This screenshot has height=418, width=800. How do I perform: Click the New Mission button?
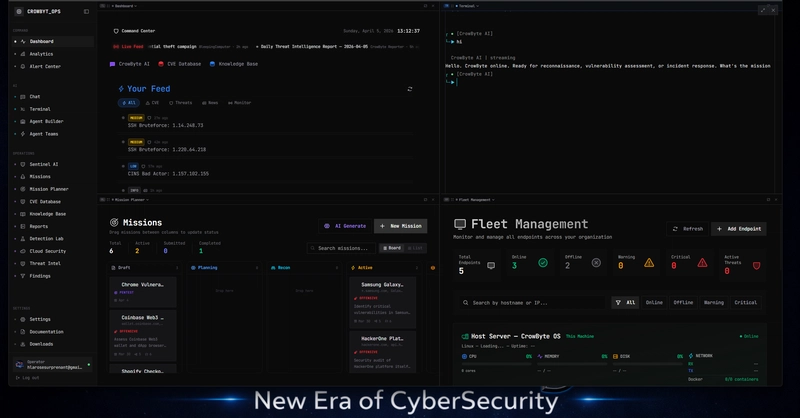[401, 226]
